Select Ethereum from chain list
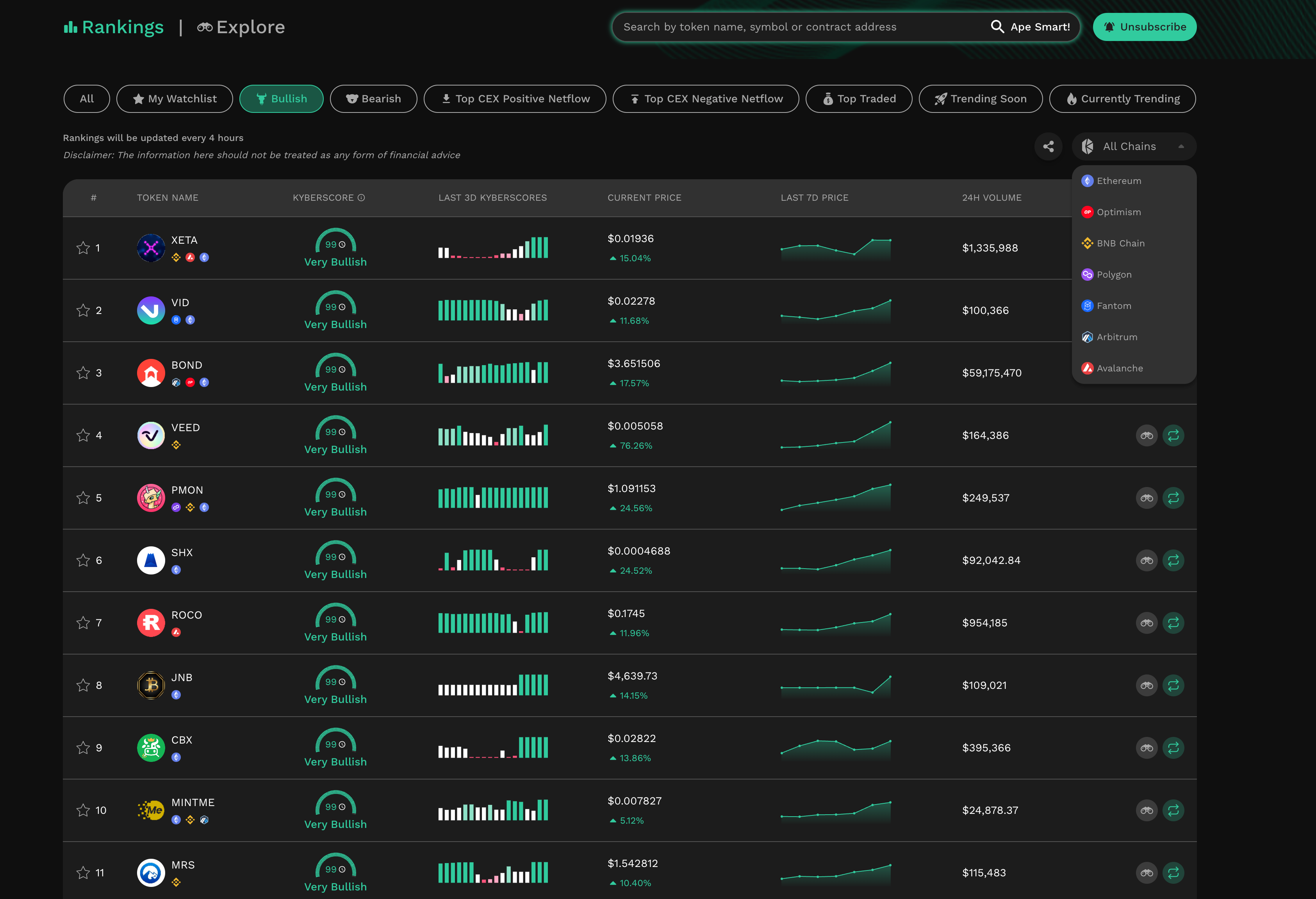This screenshot has width=1316, height=899. [1134, 181]
